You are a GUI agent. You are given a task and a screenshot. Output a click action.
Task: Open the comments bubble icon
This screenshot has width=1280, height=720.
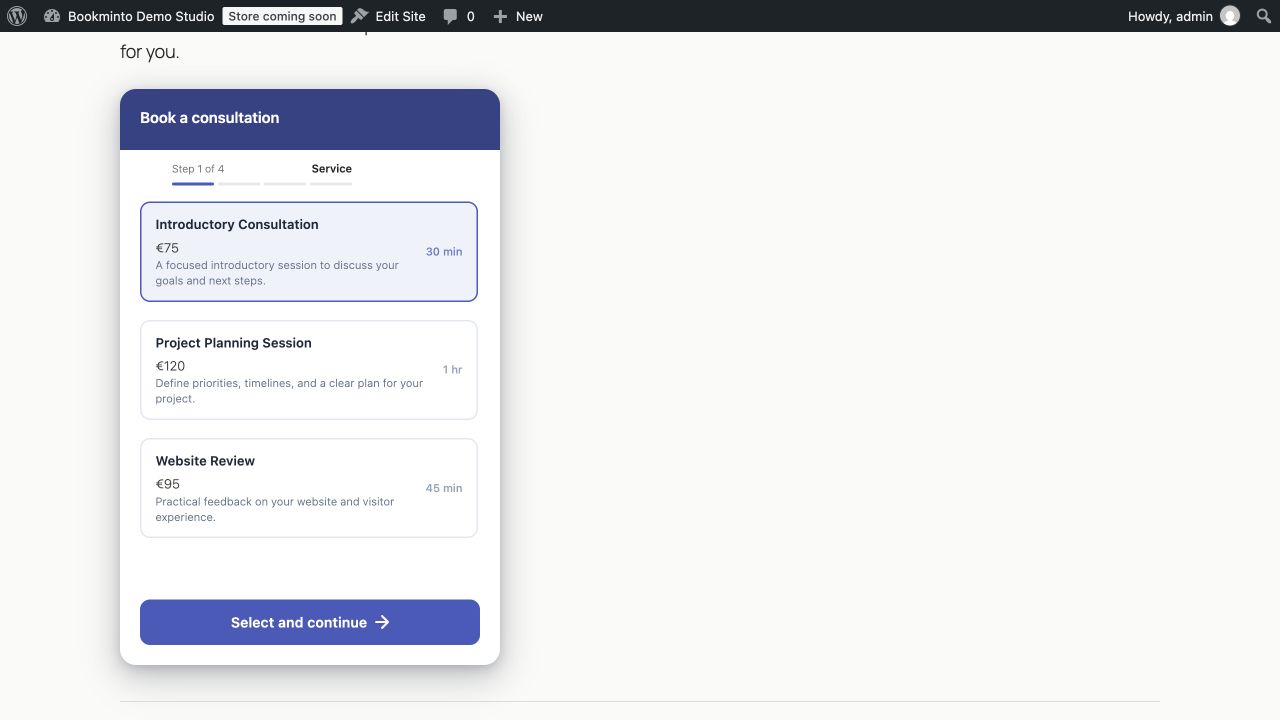click(x=451, y=16)
